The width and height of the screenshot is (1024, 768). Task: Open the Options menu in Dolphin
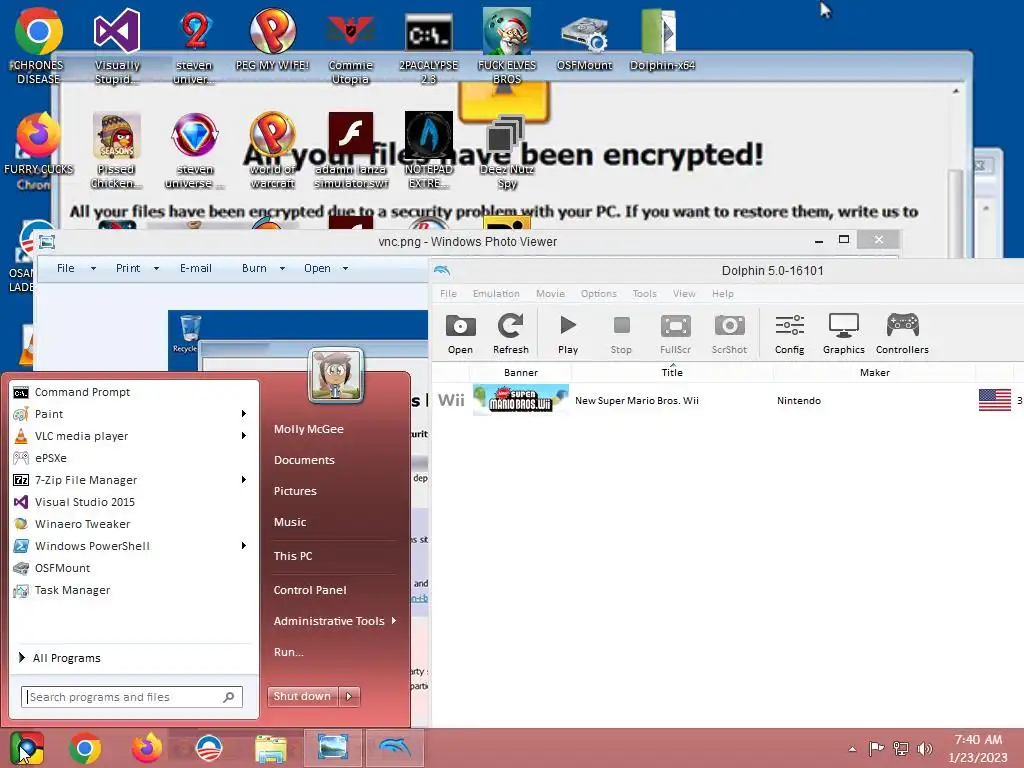click(x=598, y=294)
